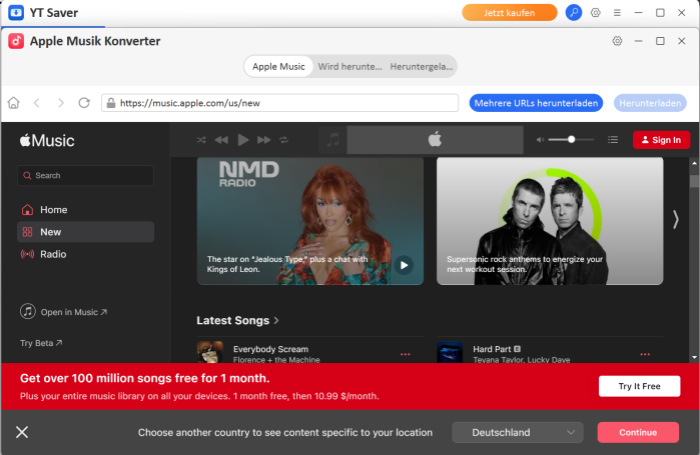Click the YT Saver app logo
Viewport: 700px width, 455px height.
16,13
